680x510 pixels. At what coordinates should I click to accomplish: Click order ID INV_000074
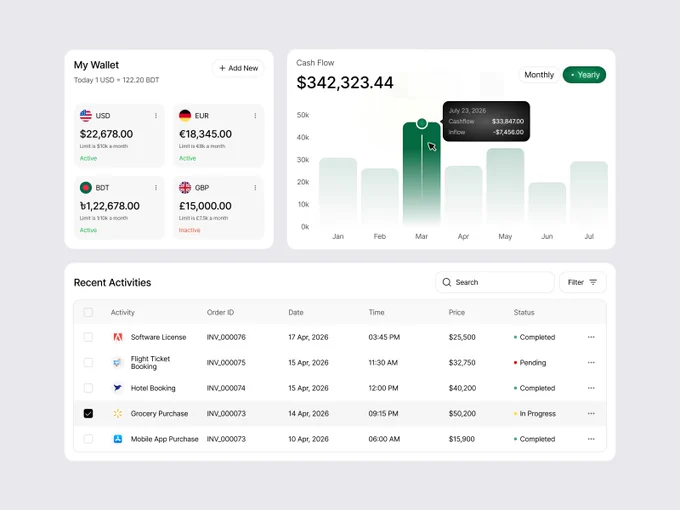(x=226, y=388)
